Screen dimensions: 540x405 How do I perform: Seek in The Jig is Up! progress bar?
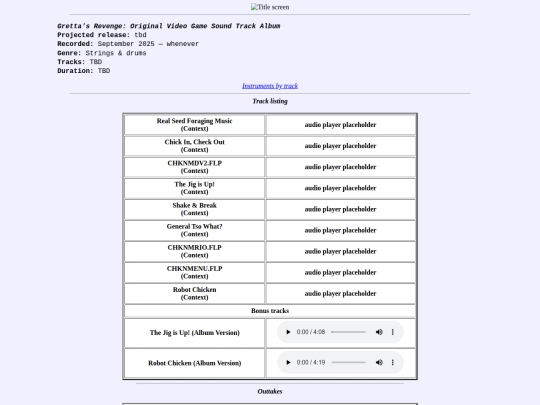pyautogui.click(x=348, y=332)
